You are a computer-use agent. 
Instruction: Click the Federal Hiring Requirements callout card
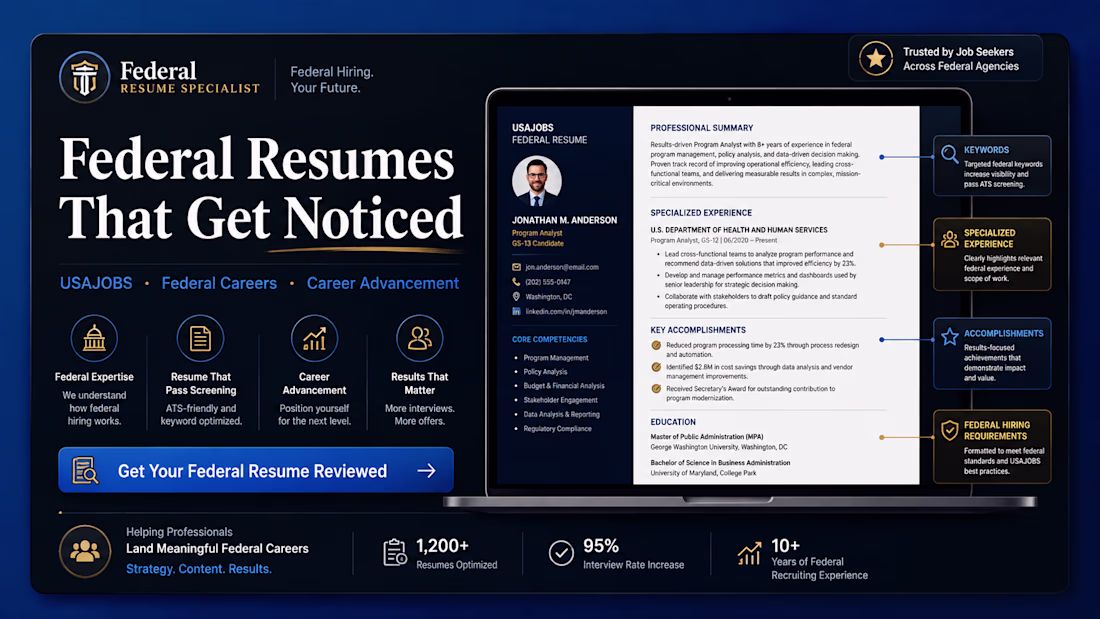tap(992, 447)
